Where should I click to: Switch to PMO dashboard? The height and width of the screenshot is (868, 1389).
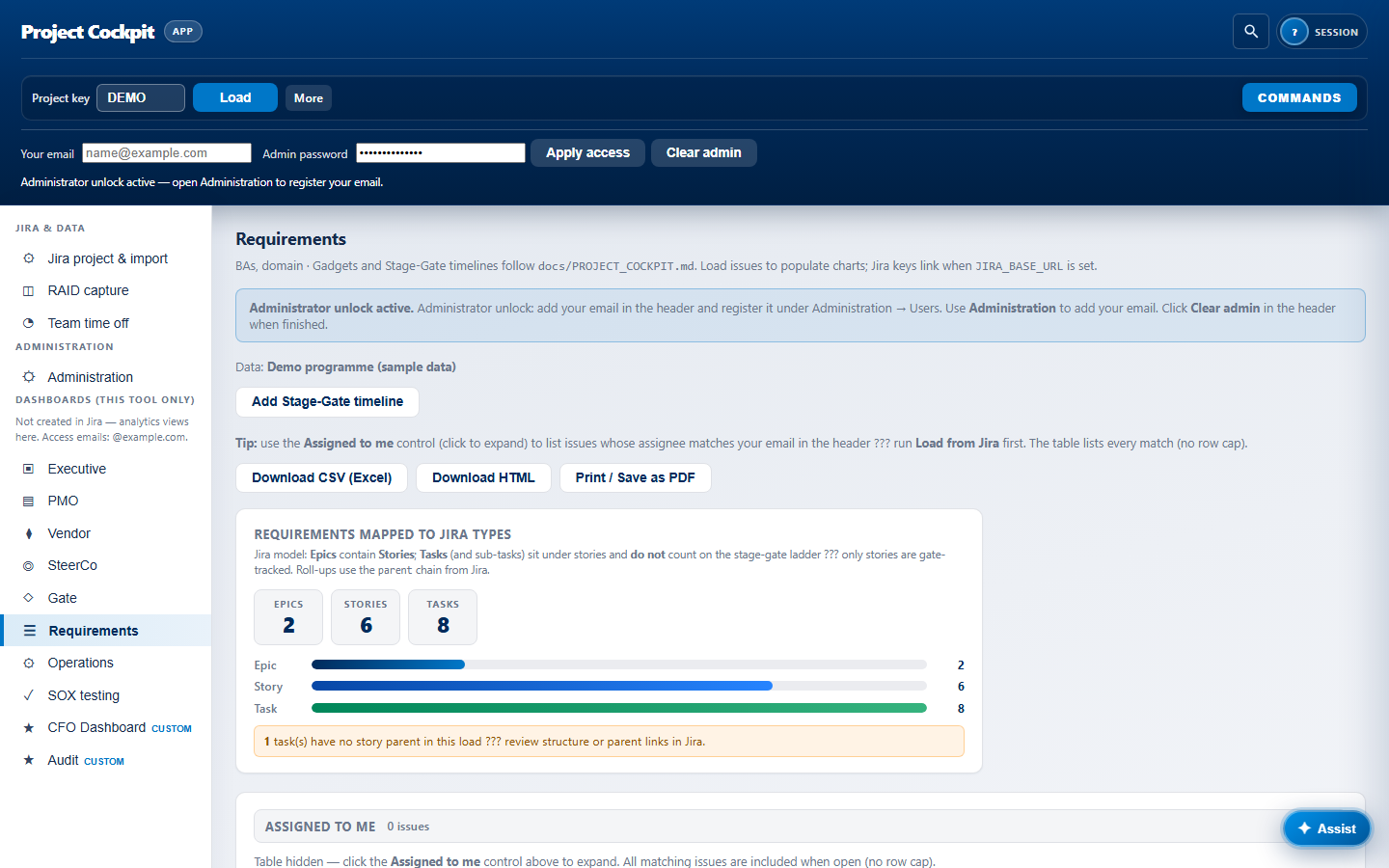(106, 501)
